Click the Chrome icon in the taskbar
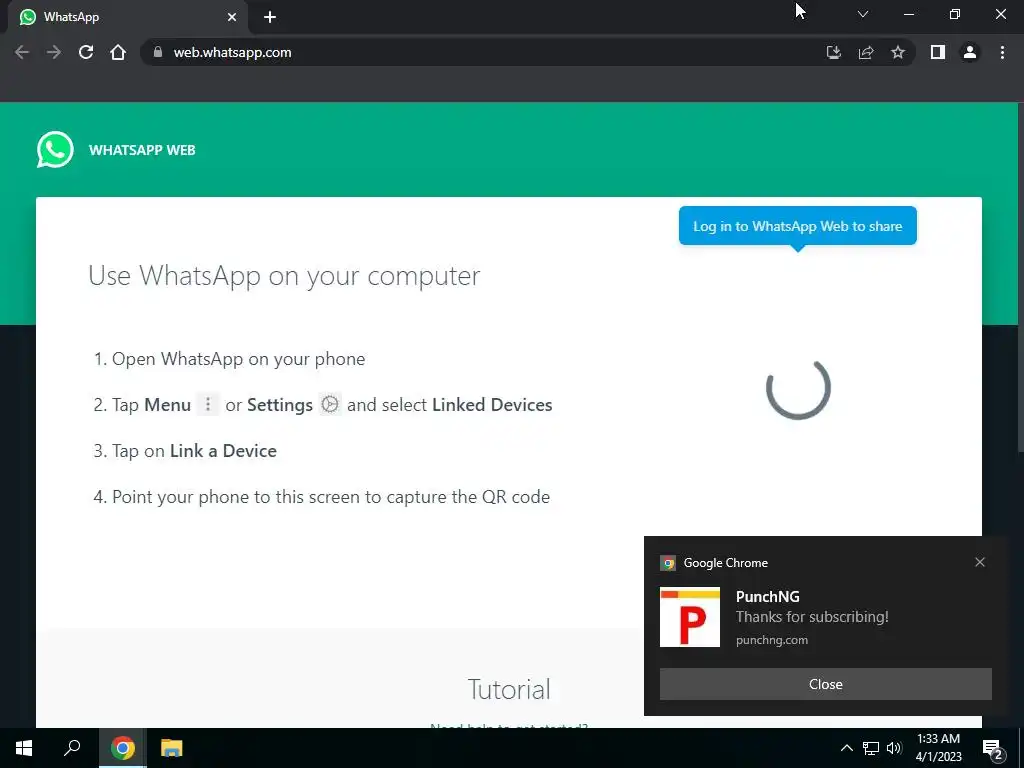The image size is (1024, 768). point(123,748)
